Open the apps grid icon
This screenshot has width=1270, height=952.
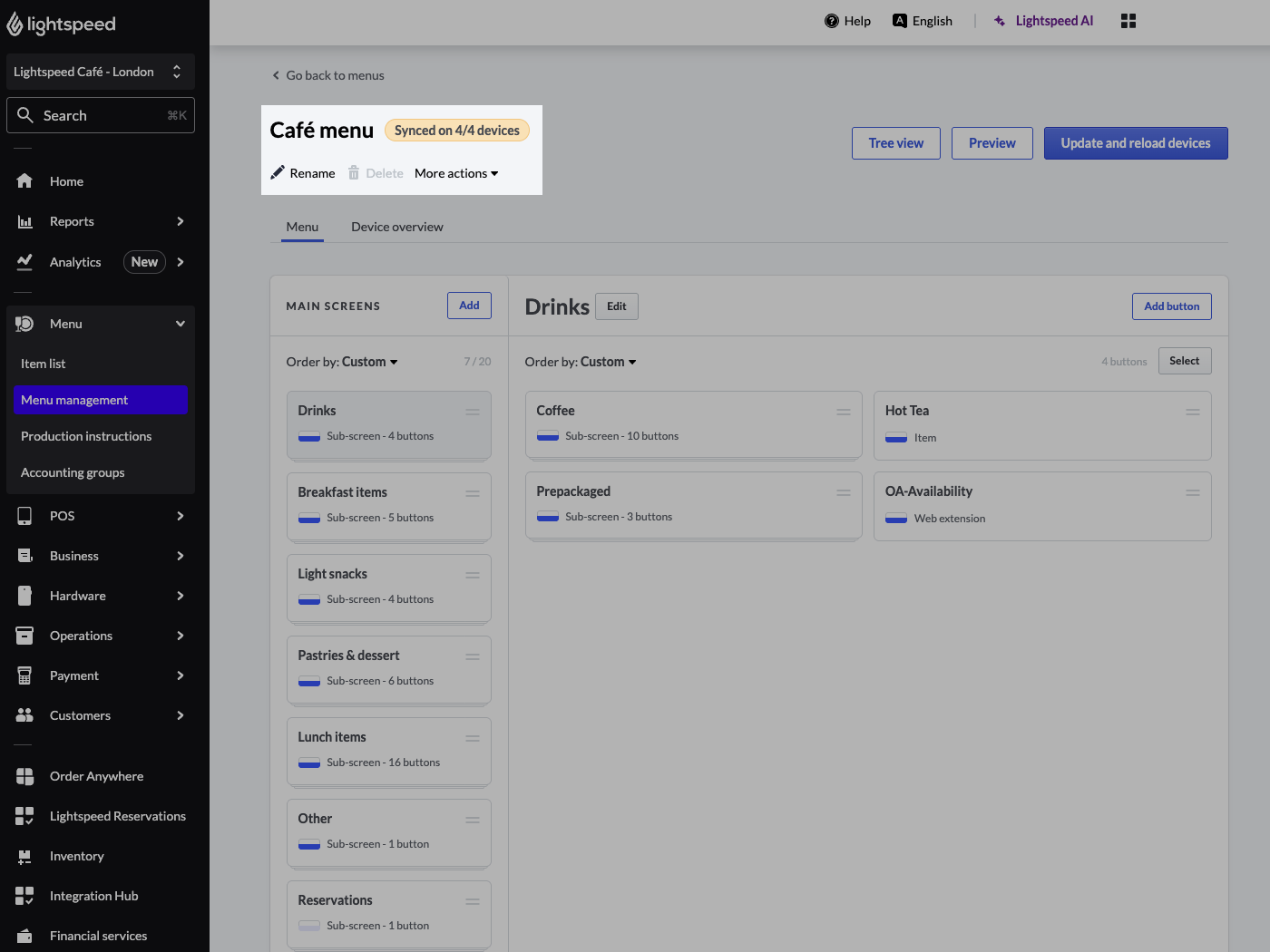pos(1128,21)
